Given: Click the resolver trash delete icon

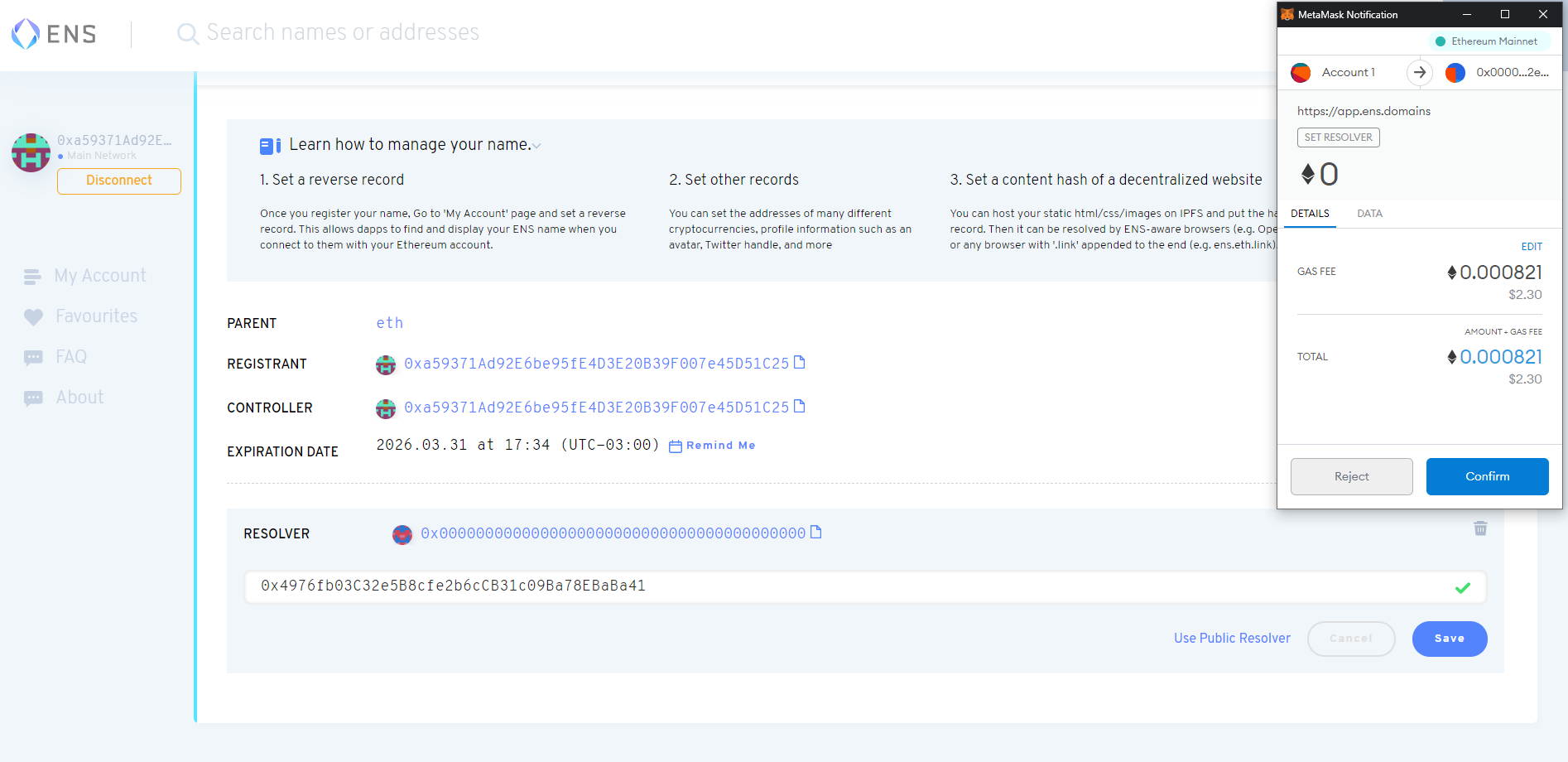Looking at the screenshot, I should tap(1480, 528).
